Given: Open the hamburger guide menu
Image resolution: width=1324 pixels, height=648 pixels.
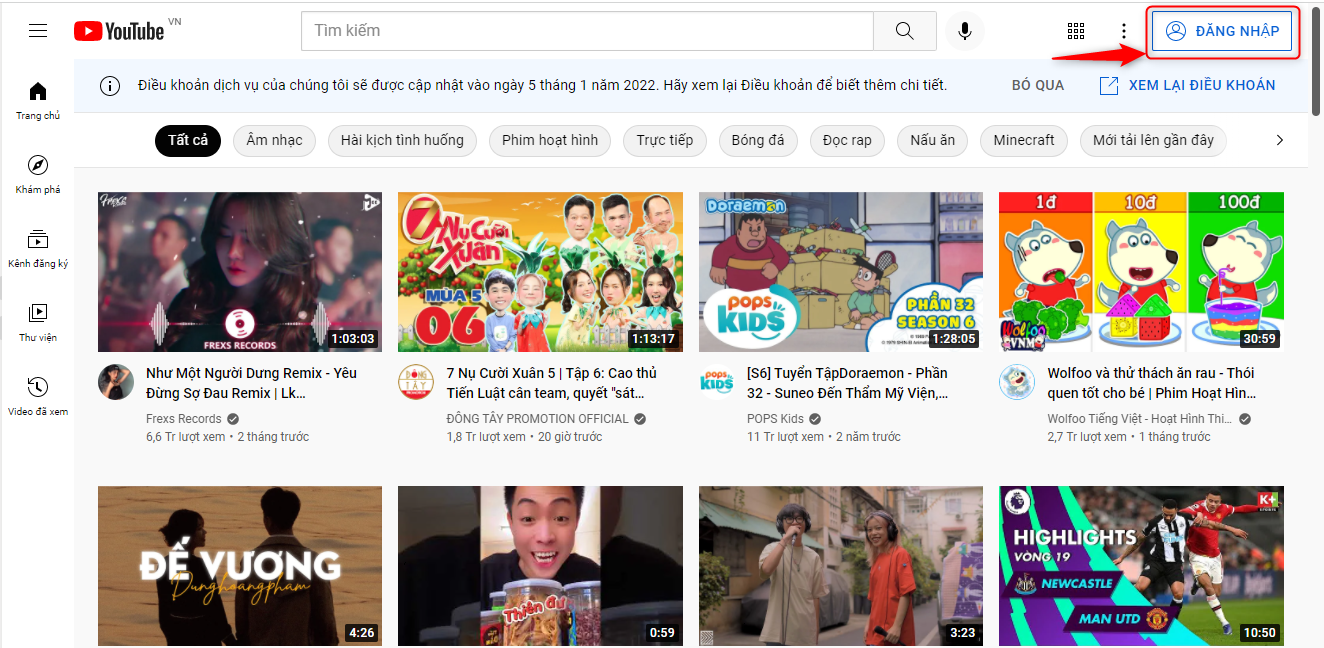Looking at the screenshot, I should (38, 31).
